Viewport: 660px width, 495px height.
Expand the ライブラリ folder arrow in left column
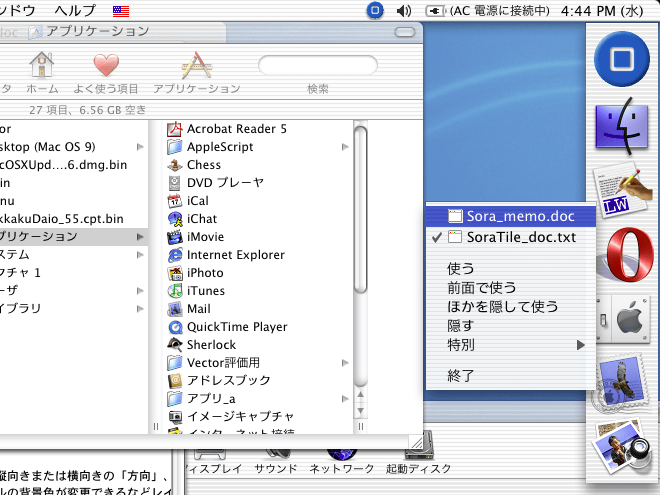point(140,309)
